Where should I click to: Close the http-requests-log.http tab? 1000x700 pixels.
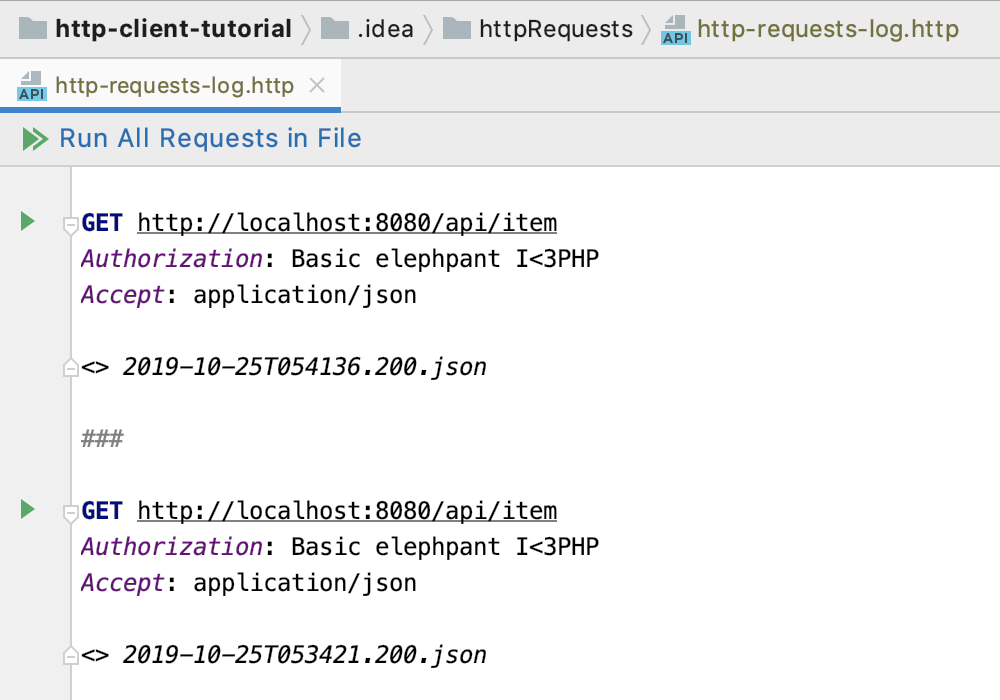click(317, 86)
